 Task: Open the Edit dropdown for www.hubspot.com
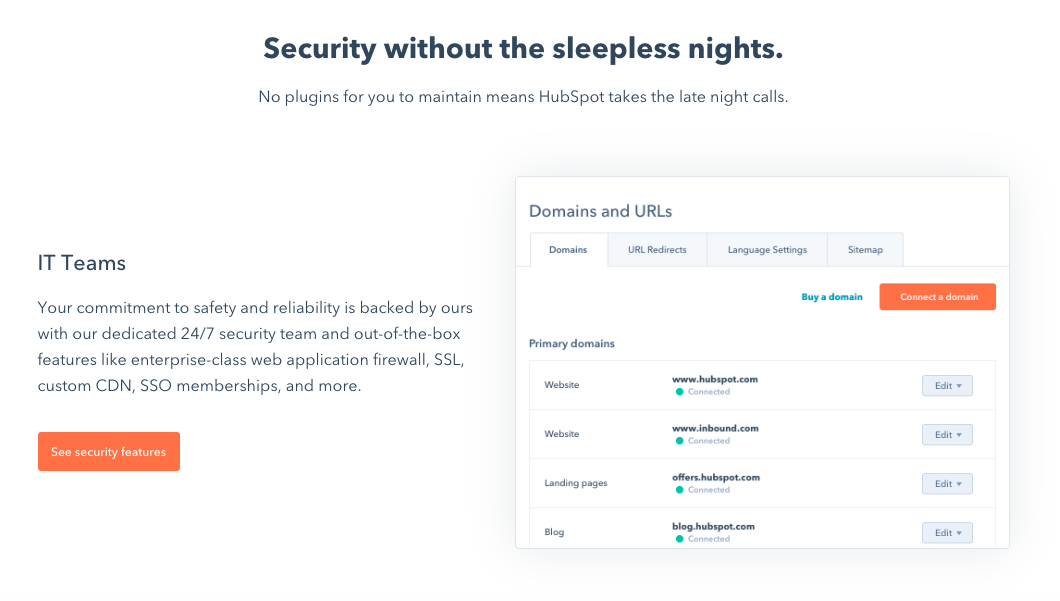coord(946,386)
